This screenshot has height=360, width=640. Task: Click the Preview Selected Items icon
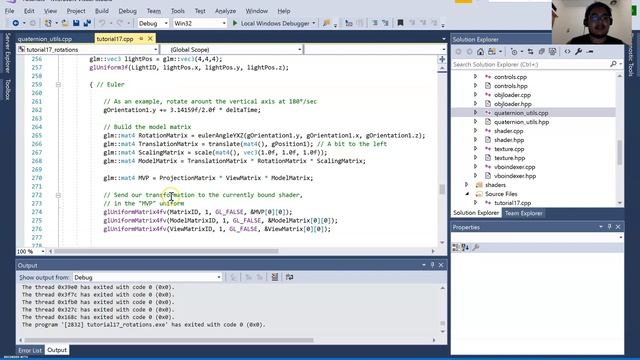[590, 52]
